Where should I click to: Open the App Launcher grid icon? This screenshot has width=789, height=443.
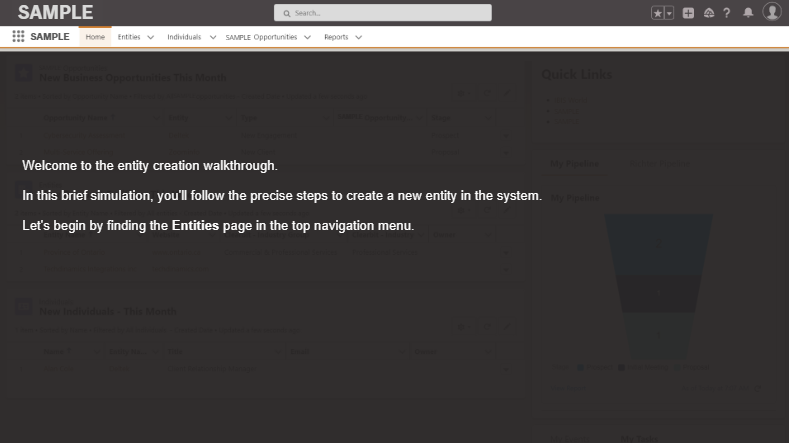pyautogui.click(x=18, y=37)
